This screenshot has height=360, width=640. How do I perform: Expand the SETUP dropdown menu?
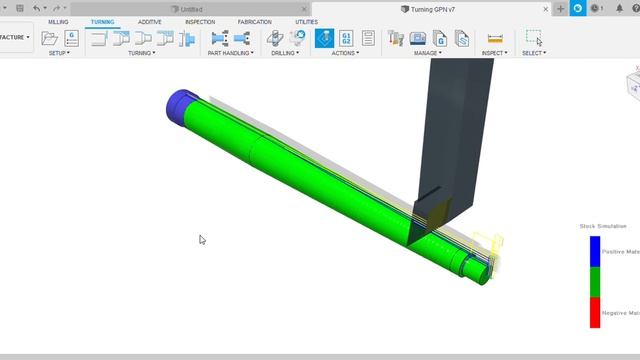pos(59,53)
